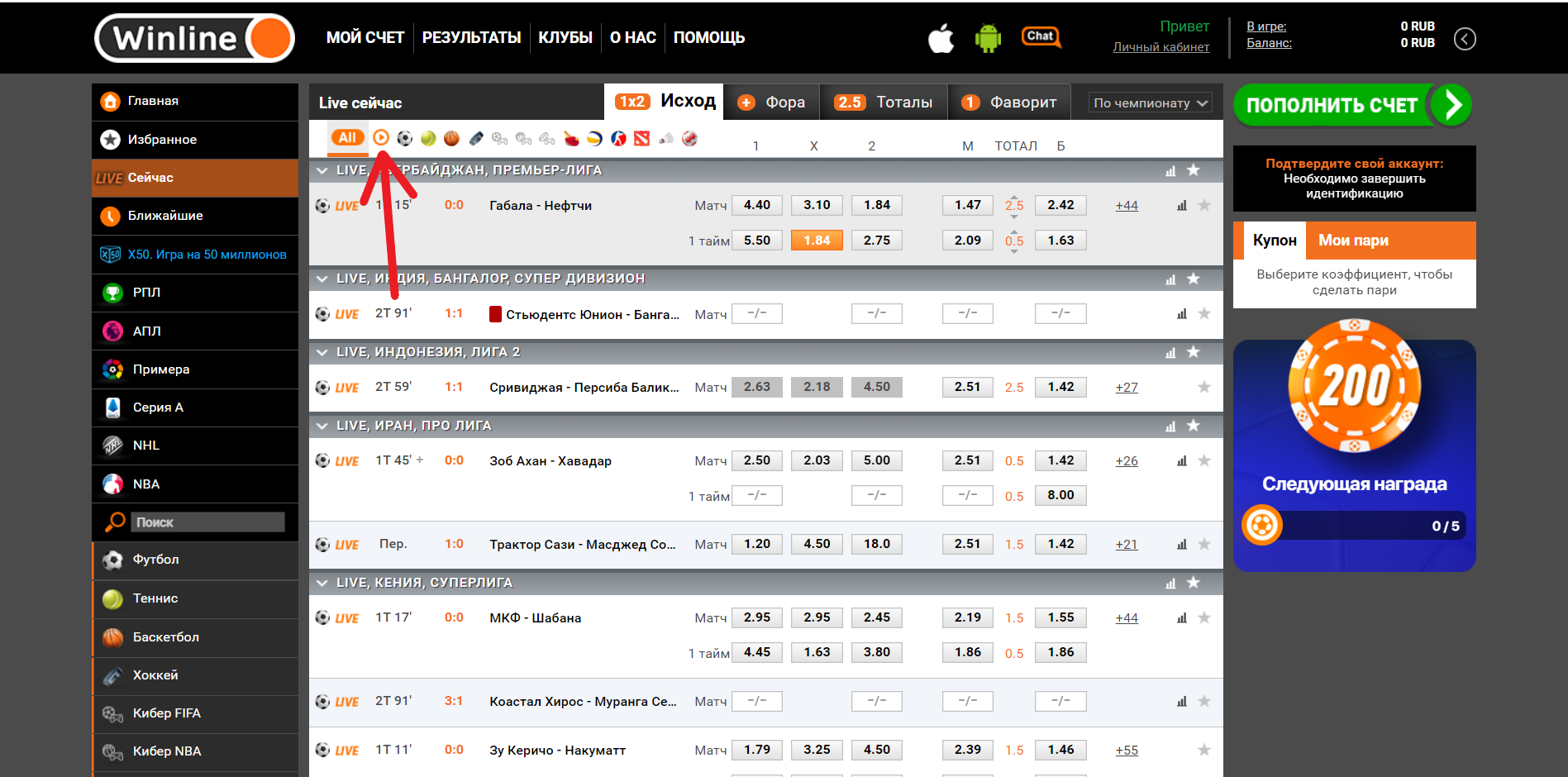The height and width of the screenshot is (777, 1568).
Task: Add Стьюдентс Юнион match to favorites star
Action: [x=1204, y=313]
